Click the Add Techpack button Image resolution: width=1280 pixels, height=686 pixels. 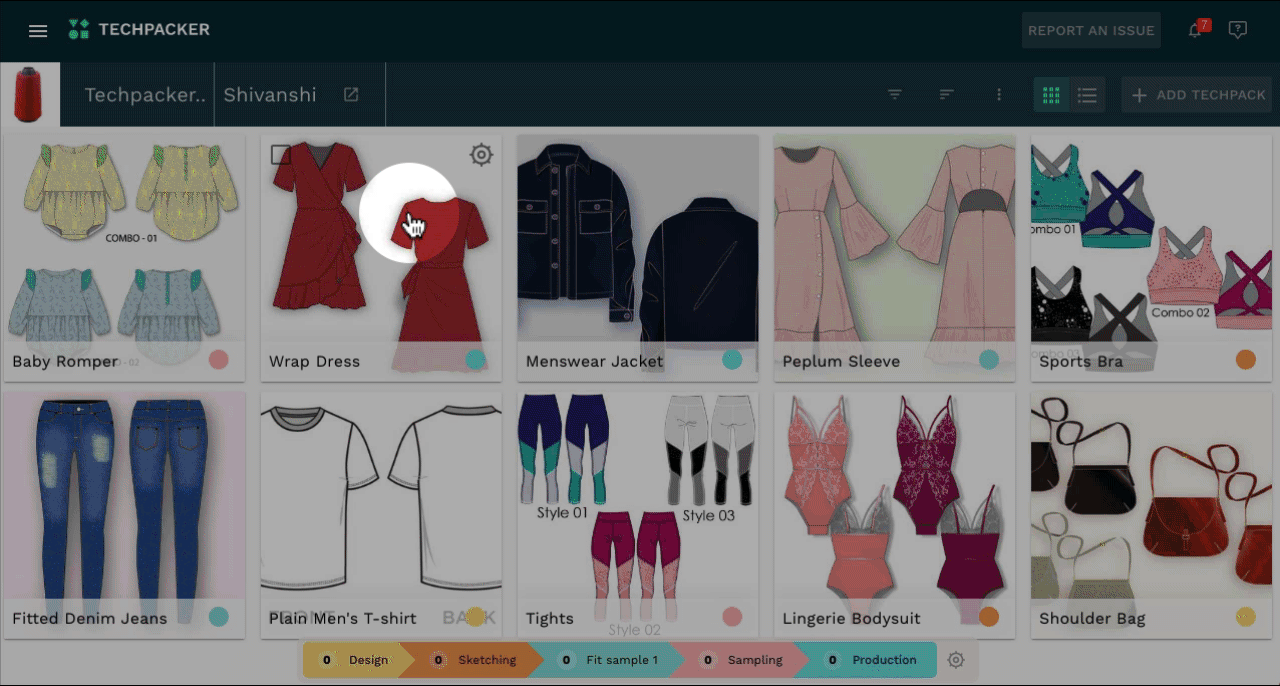click(1198, 95)
